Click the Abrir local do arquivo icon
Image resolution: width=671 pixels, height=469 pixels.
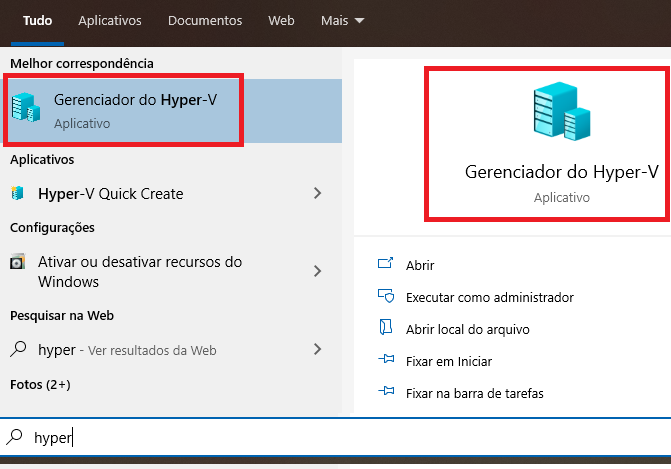click(x=385, y=328)
